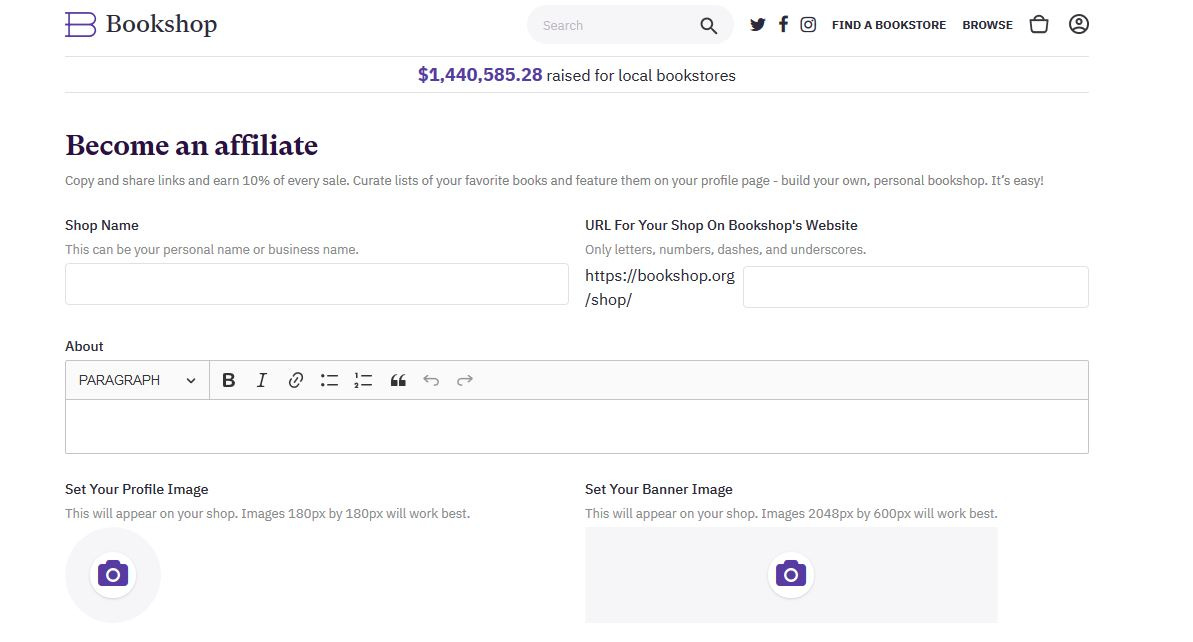
Task: Open the user account icon
Action: (x=1079, y=24)
